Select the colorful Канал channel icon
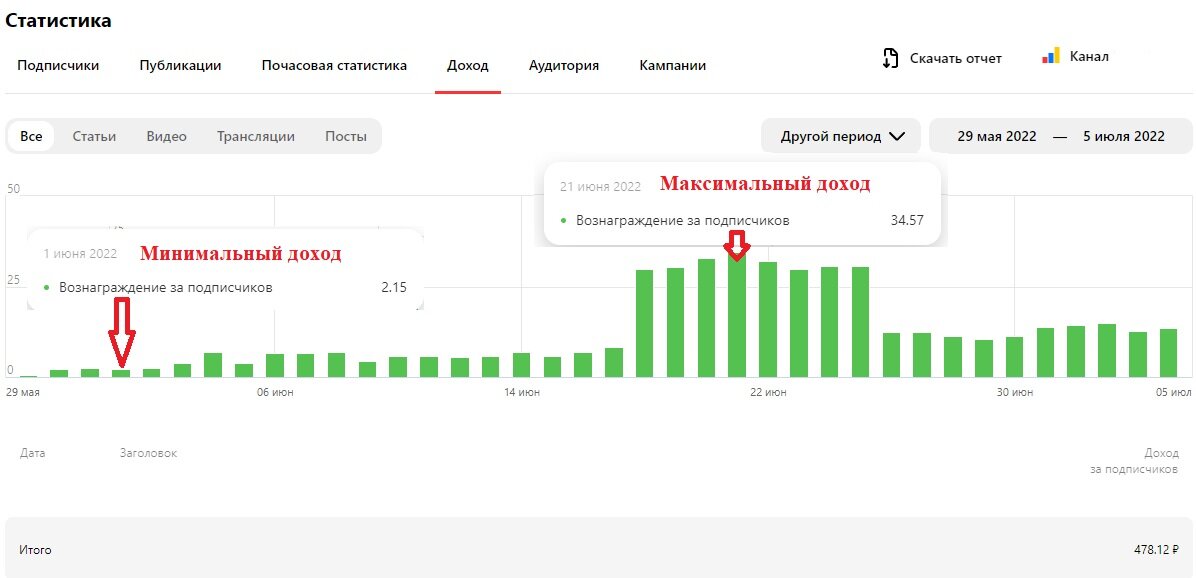Image resolution: width=1196 pixels, height=578 pixels. click(1050, 57)
